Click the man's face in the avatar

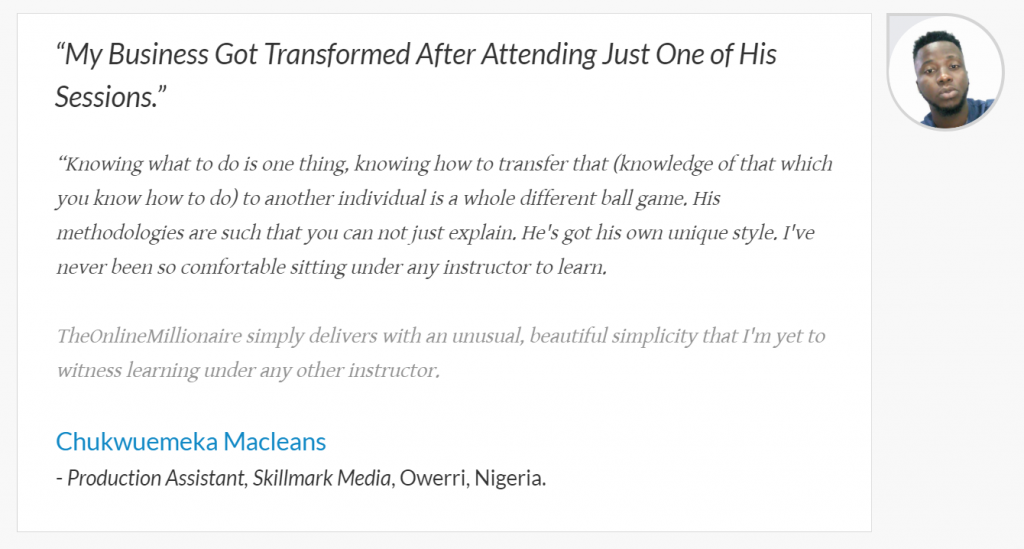(942, 77)
